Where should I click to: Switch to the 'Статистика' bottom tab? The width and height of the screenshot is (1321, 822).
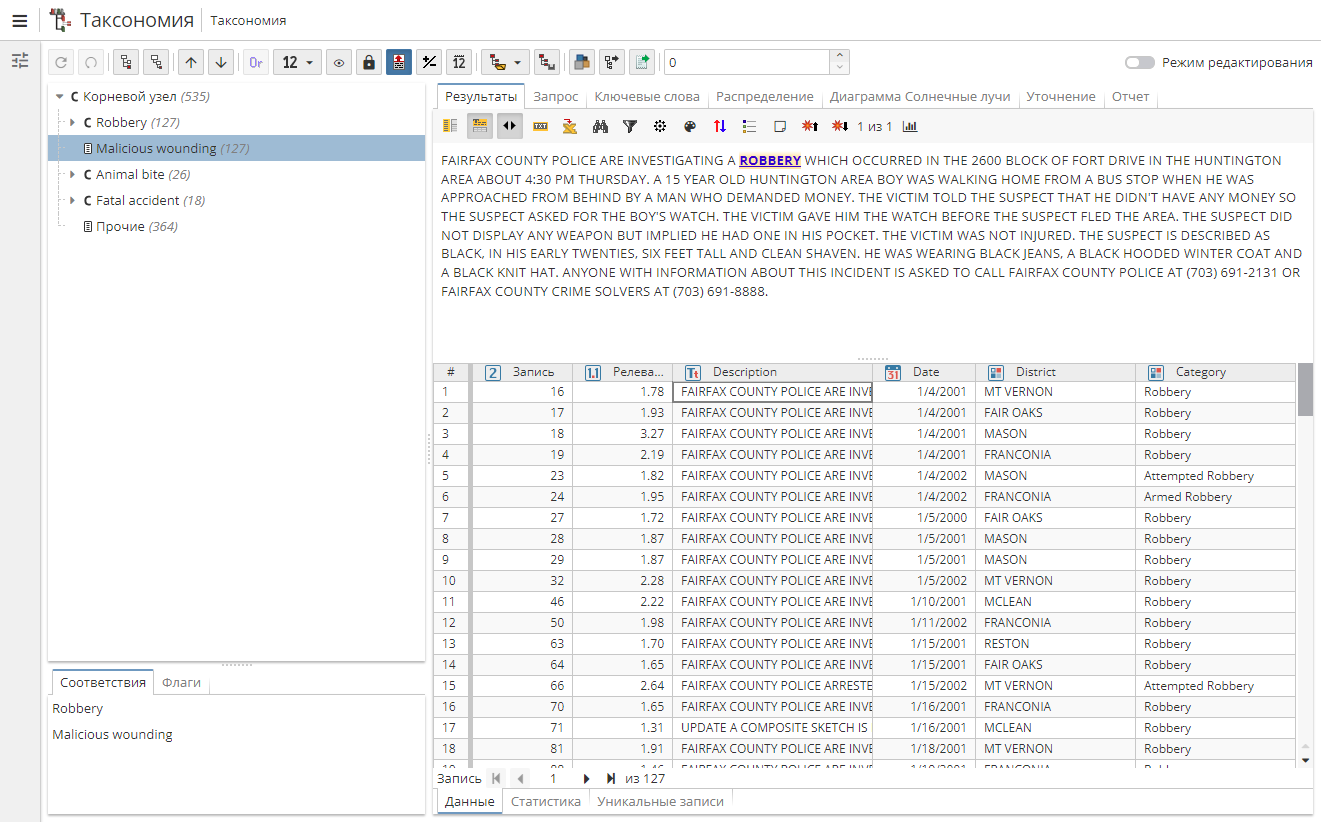546,801
